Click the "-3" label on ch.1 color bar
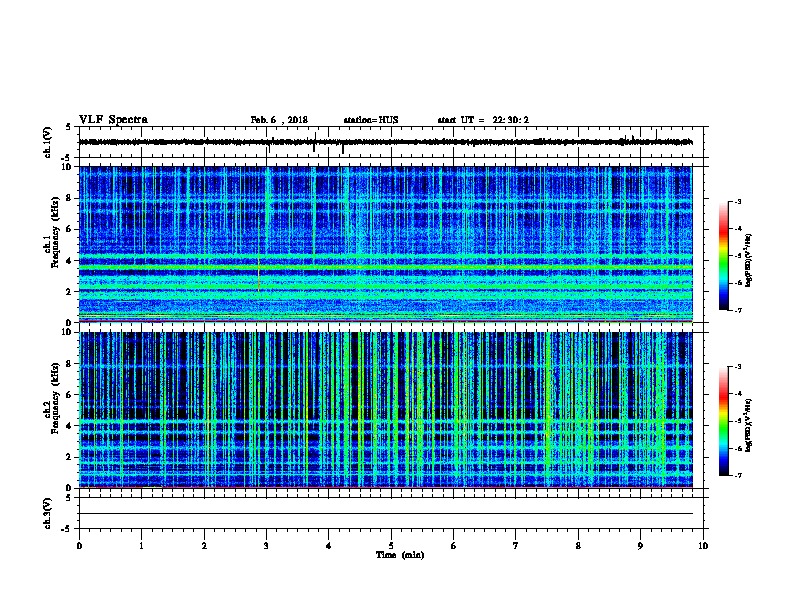The height and width of the screenshot is (612, 792). click(737, 202)
